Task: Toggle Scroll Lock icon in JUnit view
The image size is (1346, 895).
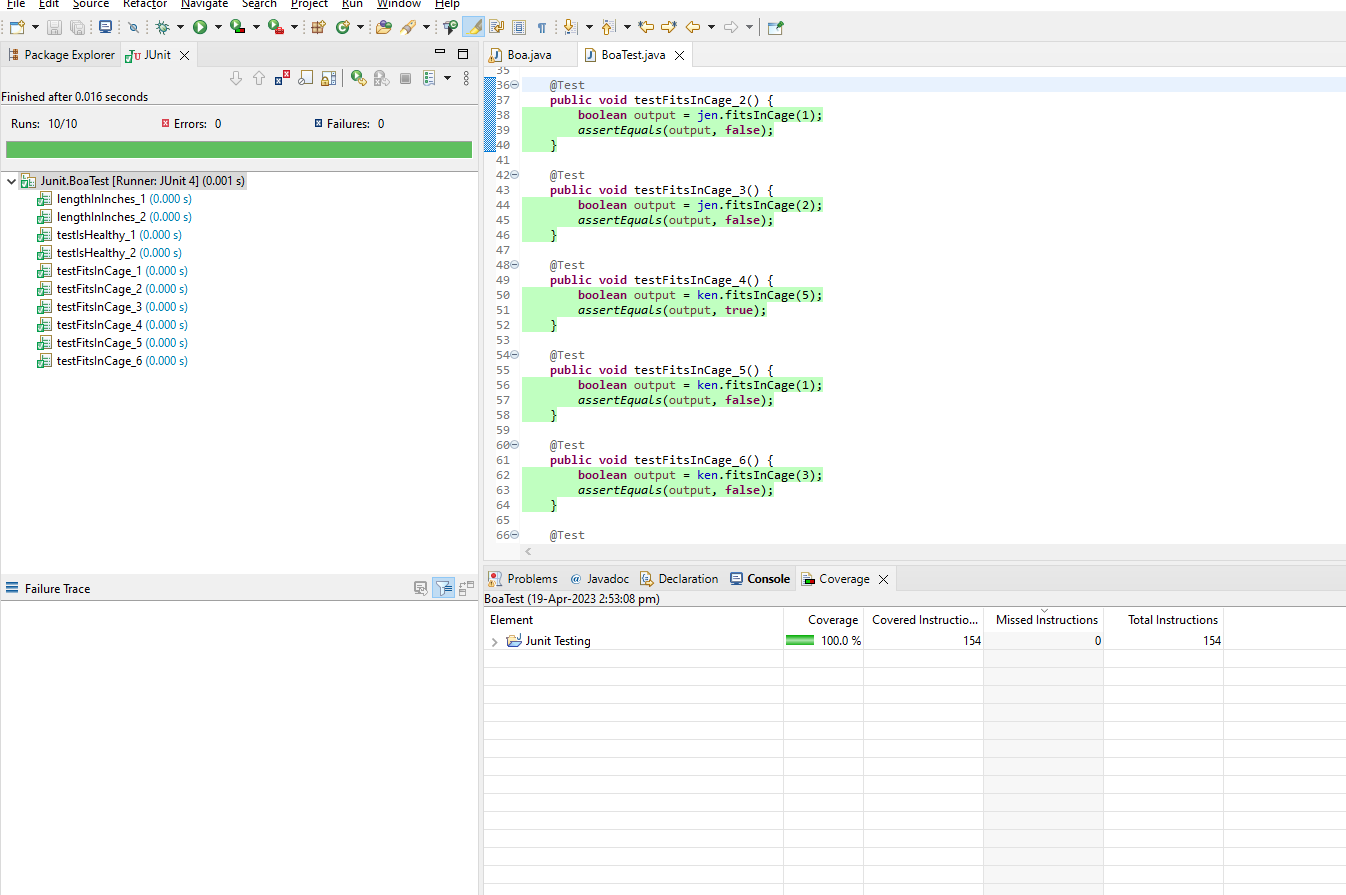Action: click(x=328, y=78)
